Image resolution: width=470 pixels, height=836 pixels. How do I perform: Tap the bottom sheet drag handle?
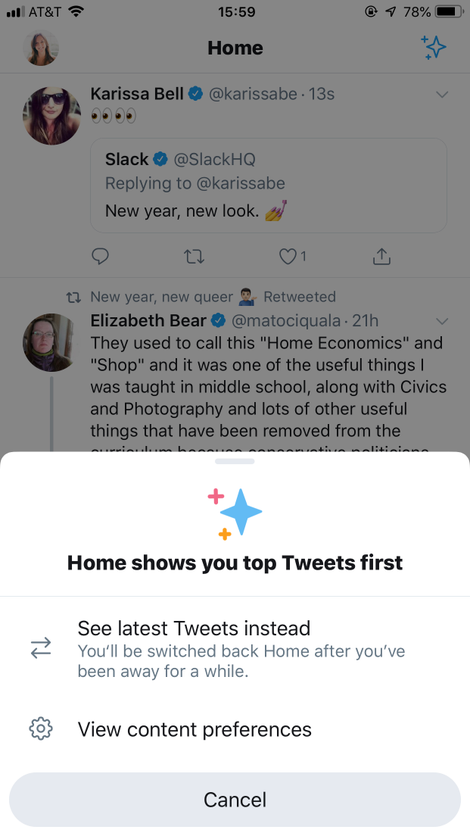click(235, 461)
